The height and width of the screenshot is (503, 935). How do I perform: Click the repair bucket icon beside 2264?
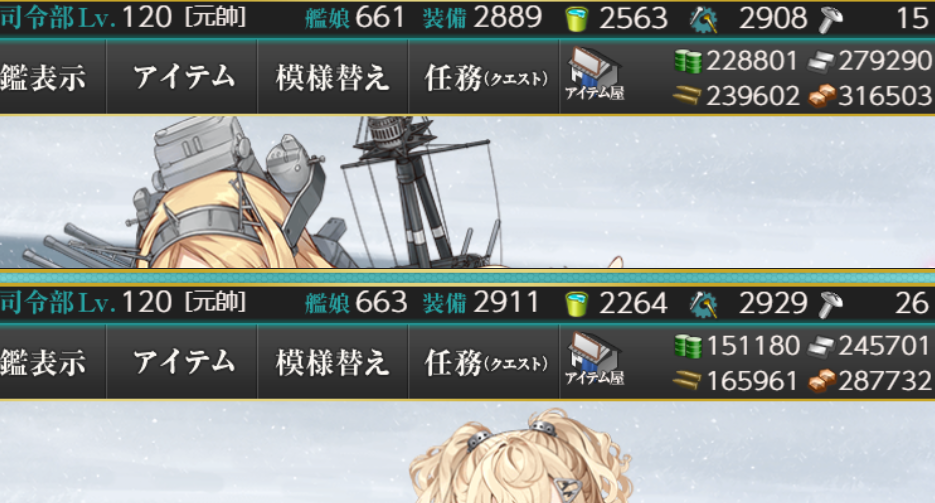pos(576,305)
